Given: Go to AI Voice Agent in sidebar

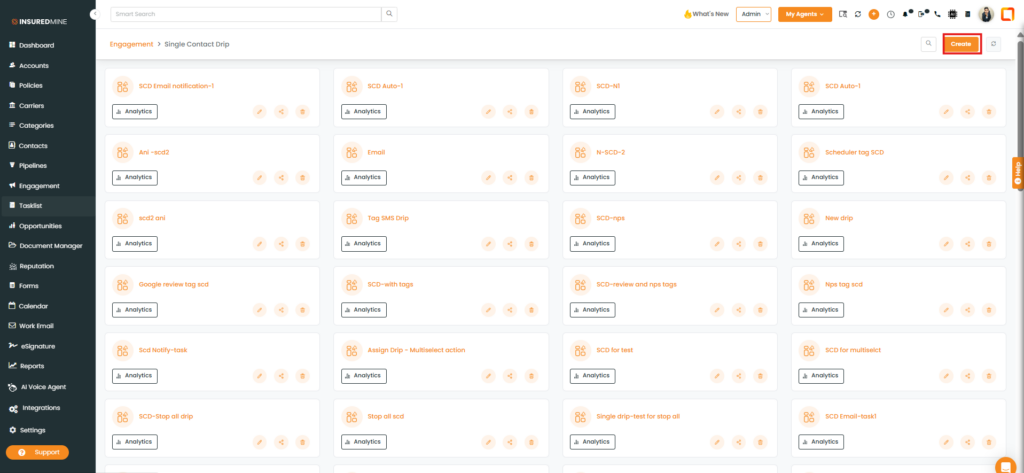Looking at the screenshot, I should coord(43,386).
